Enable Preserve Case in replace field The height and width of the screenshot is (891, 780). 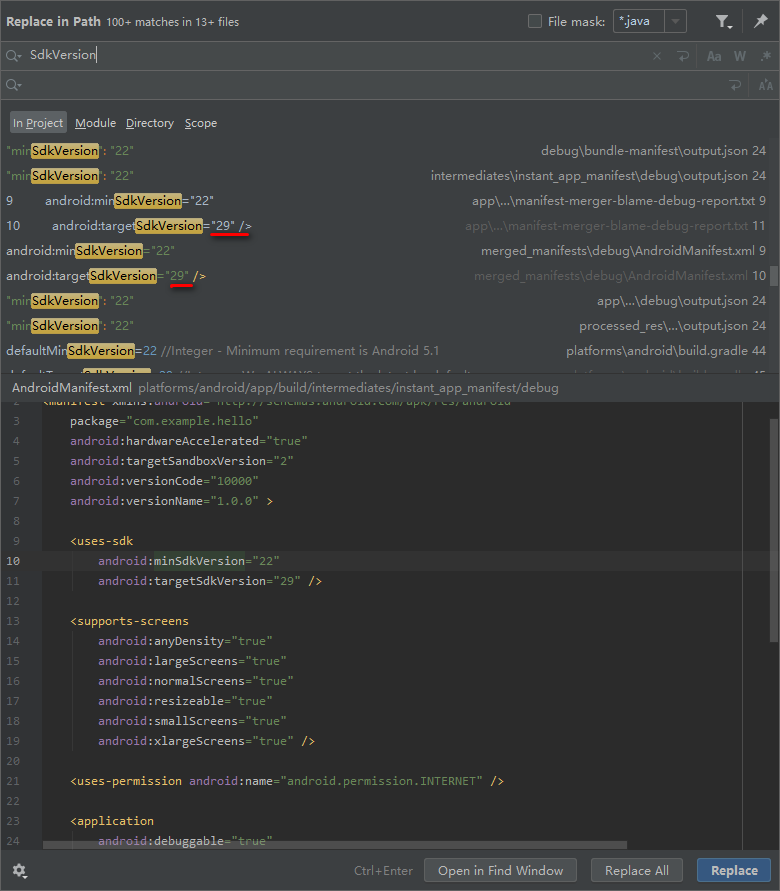[x=765, y=85]
